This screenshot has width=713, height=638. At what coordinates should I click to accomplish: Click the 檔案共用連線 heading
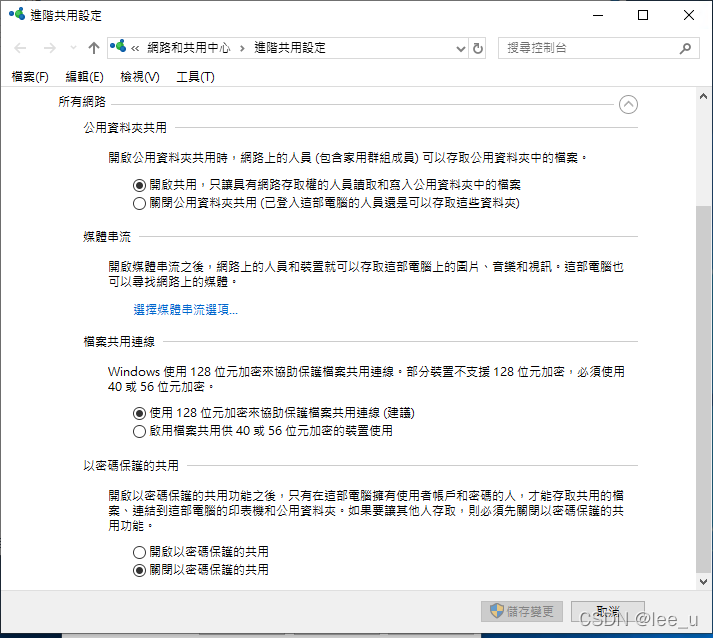click(119, 342)
